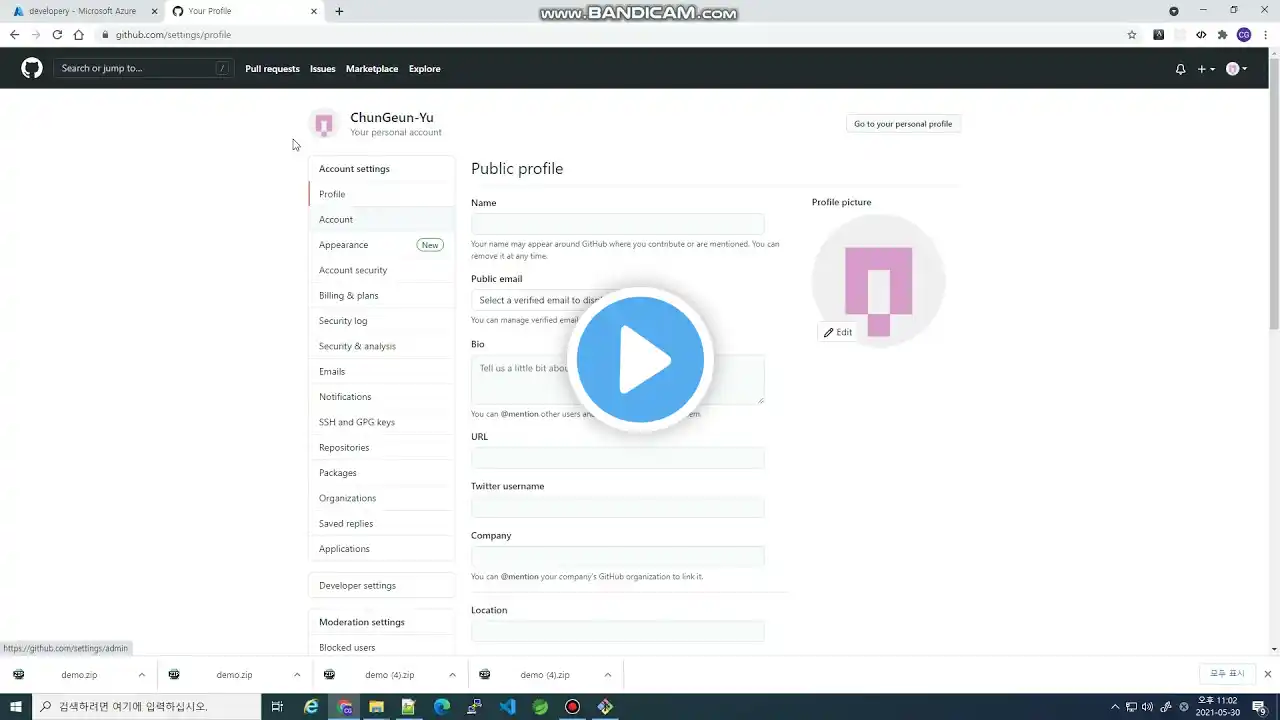Expand options for the second demo.zip download
Image resolution: width=1280 pixels, height=720 pixels.
(x=297, y=675)
